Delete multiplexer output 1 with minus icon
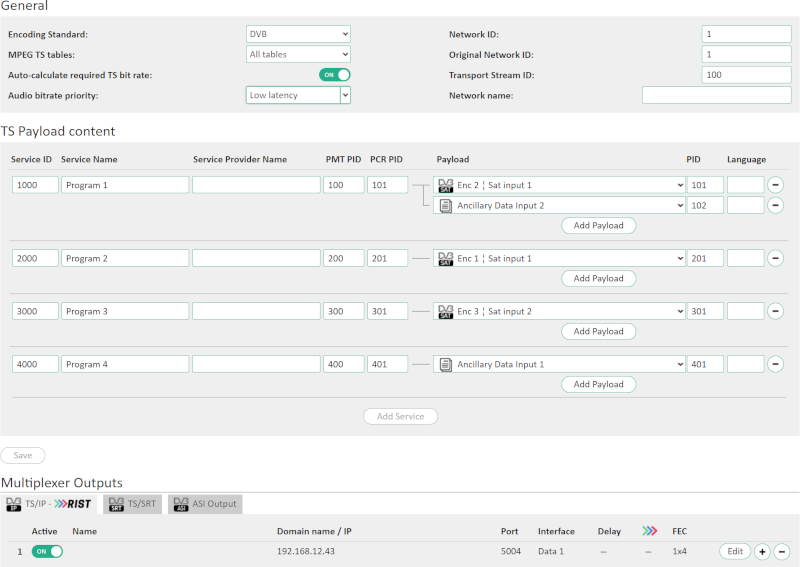This screenshot has height=567, width=800. (782, 551)
